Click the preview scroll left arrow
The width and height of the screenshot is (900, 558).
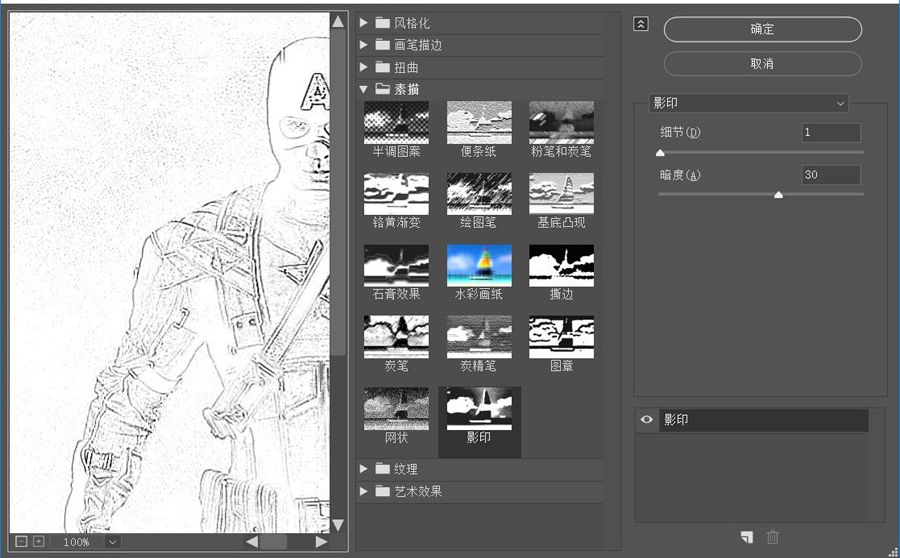pos(252,541)
